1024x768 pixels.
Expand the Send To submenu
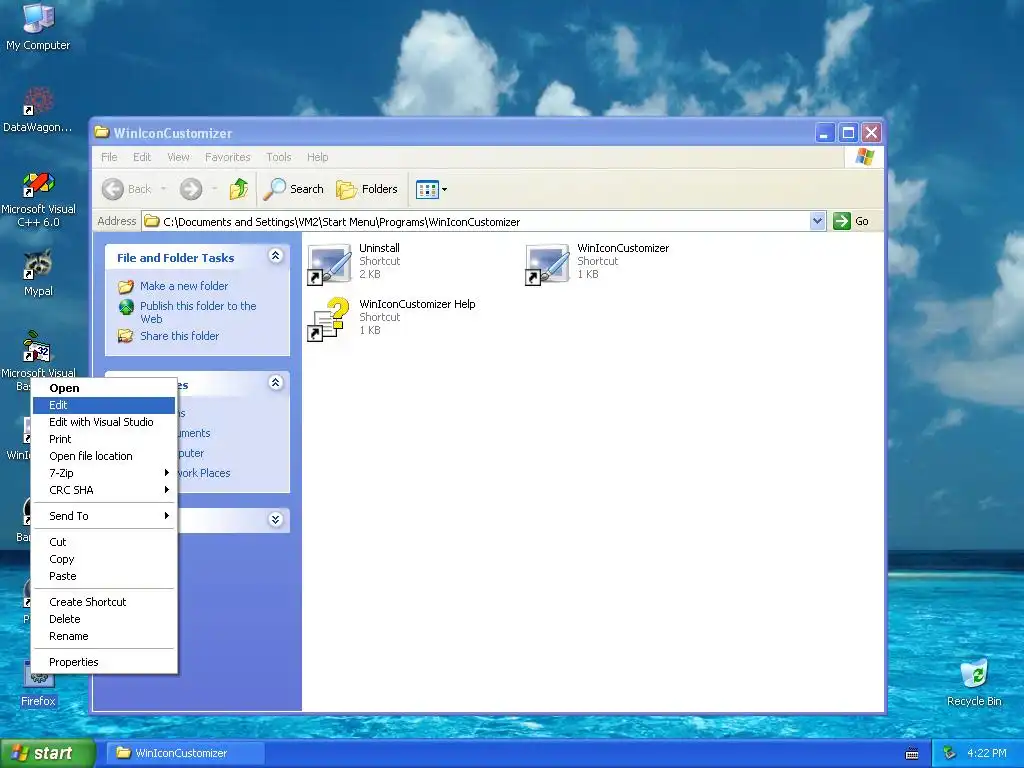coord(104,516)
